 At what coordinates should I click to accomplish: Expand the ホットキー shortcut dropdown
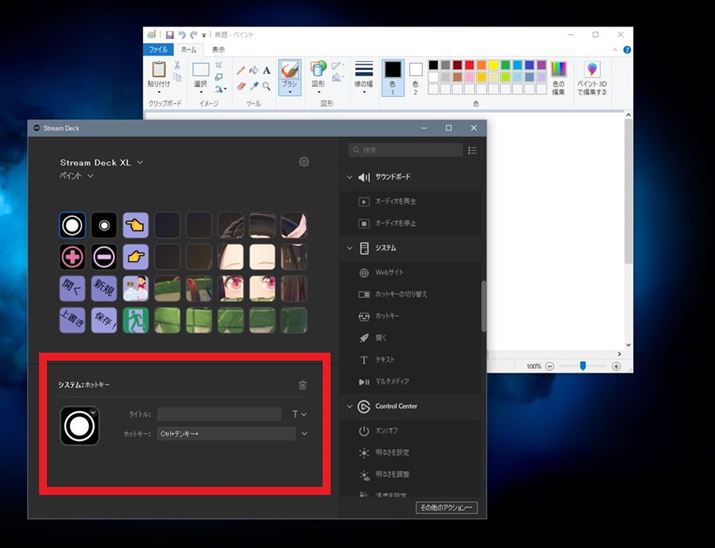click(303, 434)
